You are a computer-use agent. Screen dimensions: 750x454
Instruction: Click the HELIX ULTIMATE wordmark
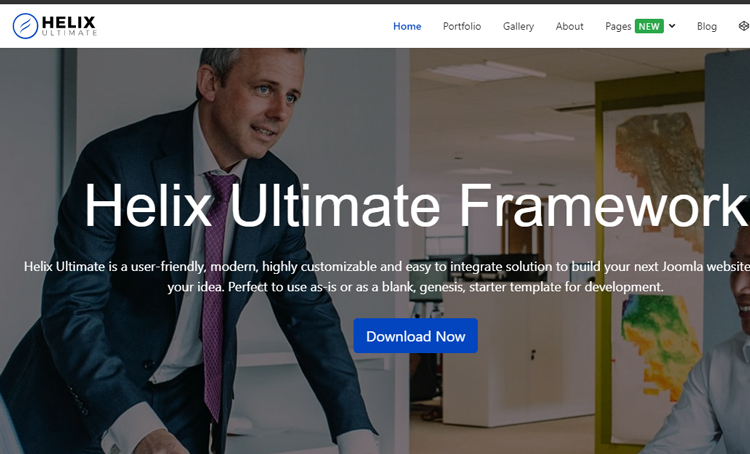pos(69,26)
